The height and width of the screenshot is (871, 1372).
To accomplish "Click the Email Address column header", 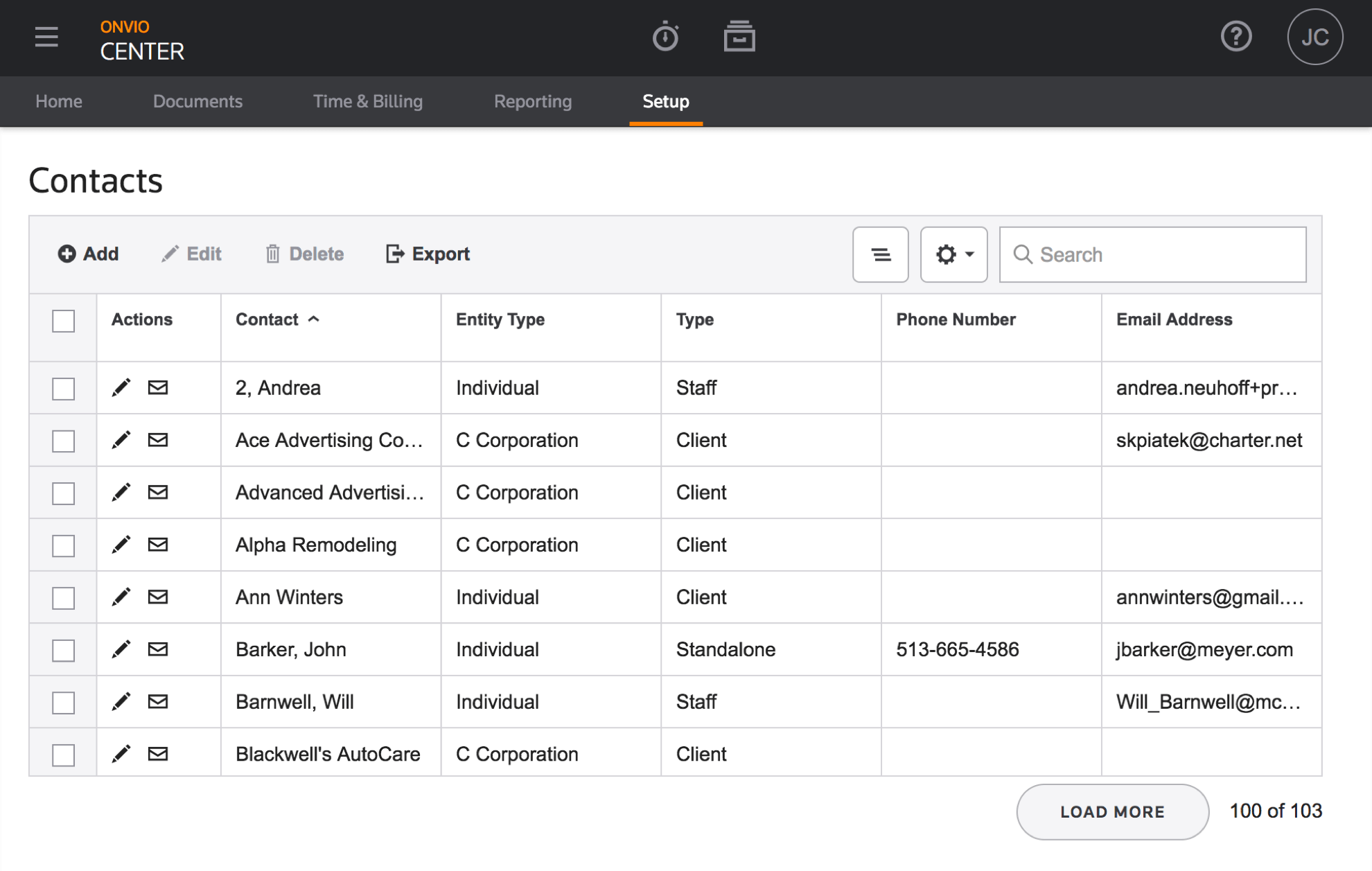I will [x=1174, y=319].
